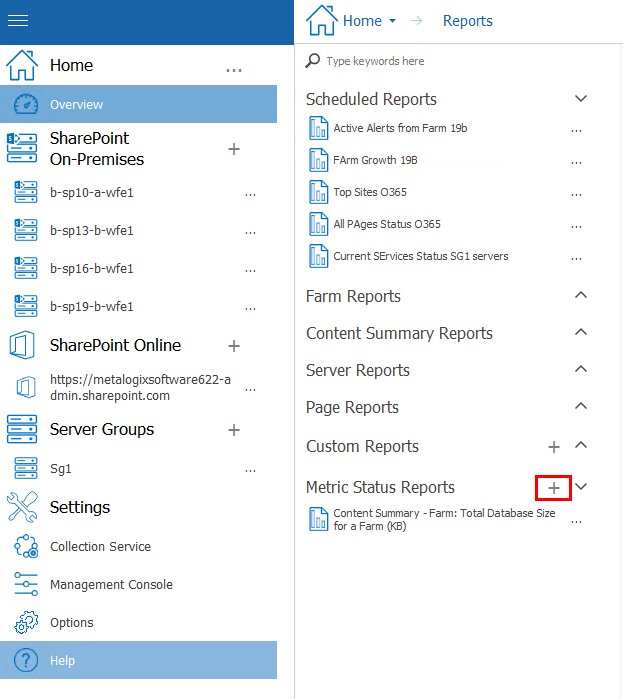This screenshot has height=699, width=623.
Task: Add a new Custom Report with plus
Action: 553,447
